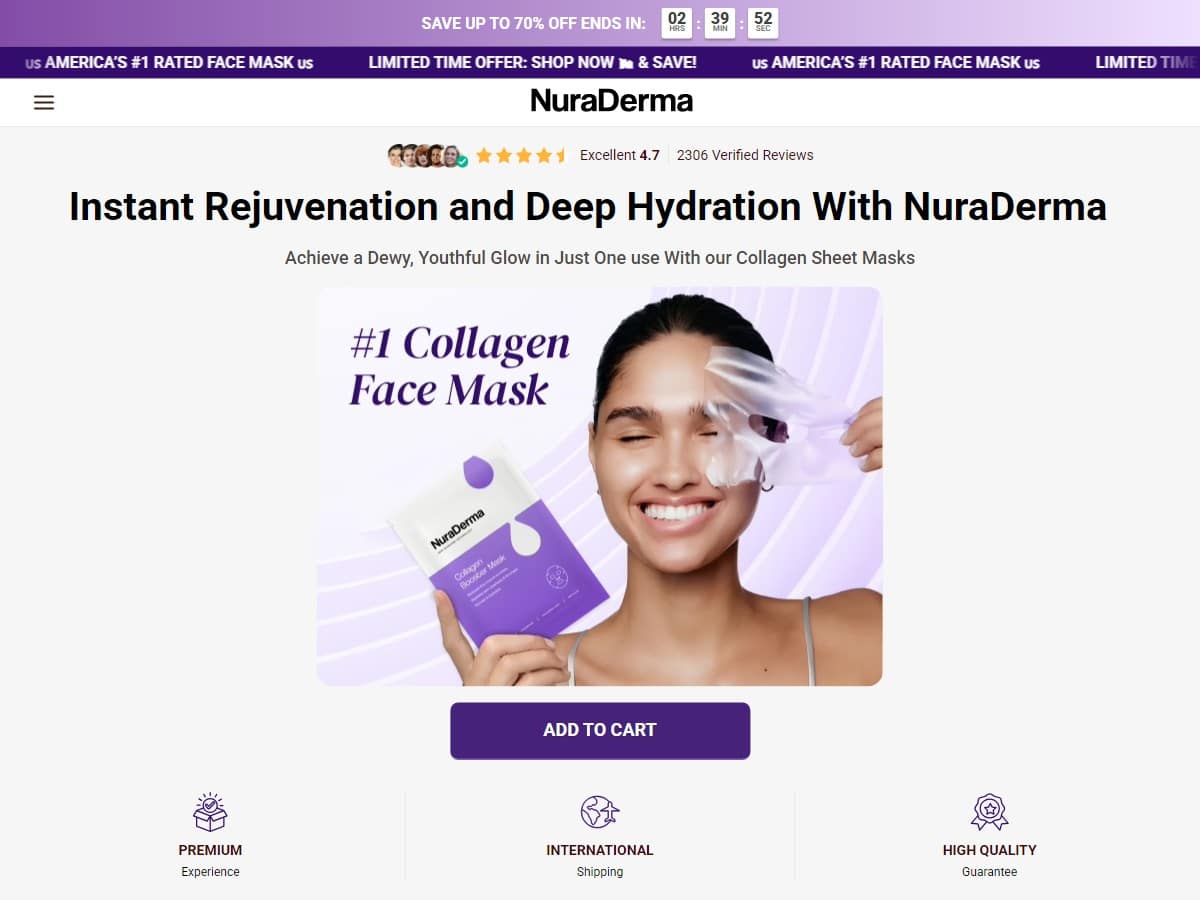Click the International Shipping globe icon
The height and width of the screenshot is (900, 1200).
600,812
